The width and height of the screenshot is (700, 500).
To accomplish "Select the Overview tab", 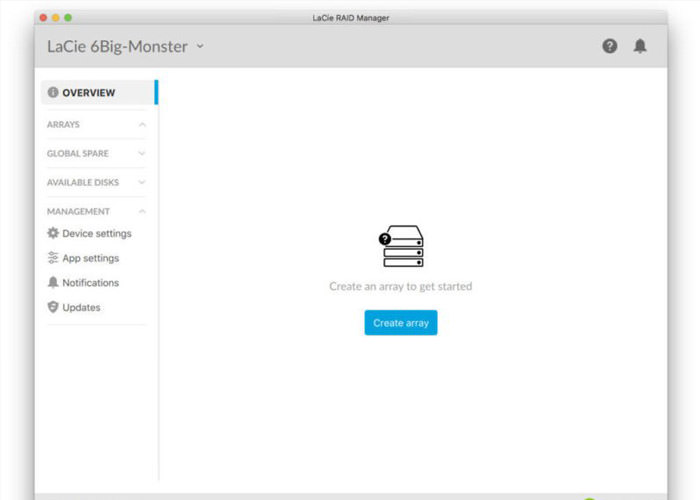I will pyautogui.click(x=99, y=92).
